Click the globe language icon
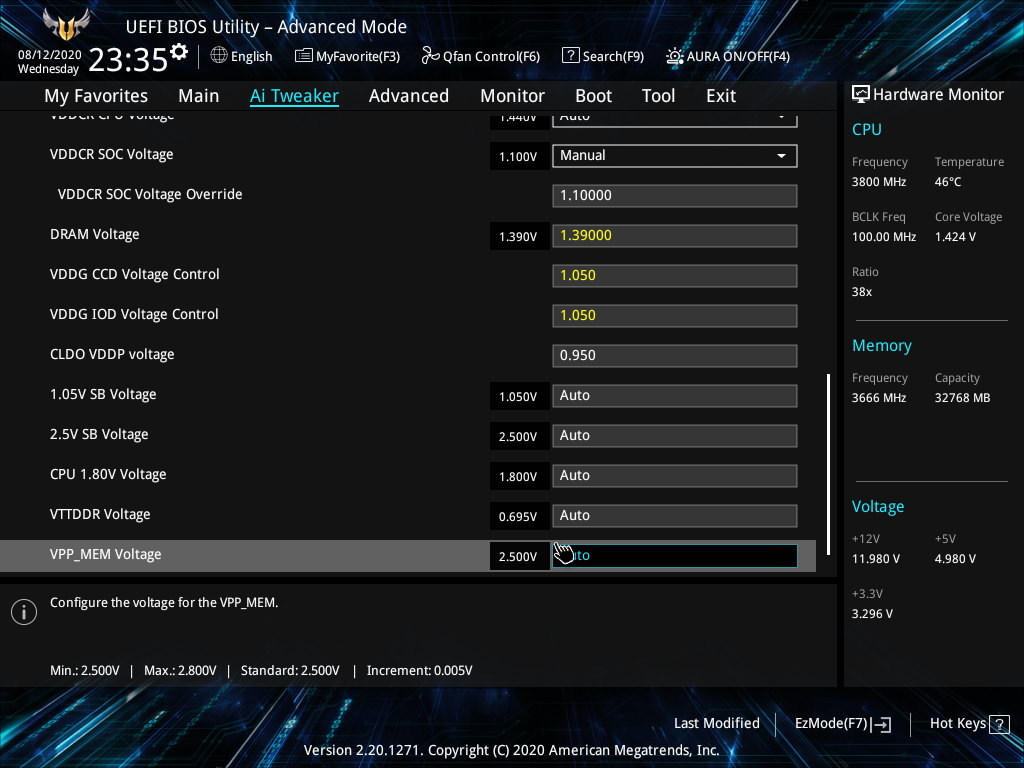The width and height of the screenshot is (1024, 768). (219, 56)
